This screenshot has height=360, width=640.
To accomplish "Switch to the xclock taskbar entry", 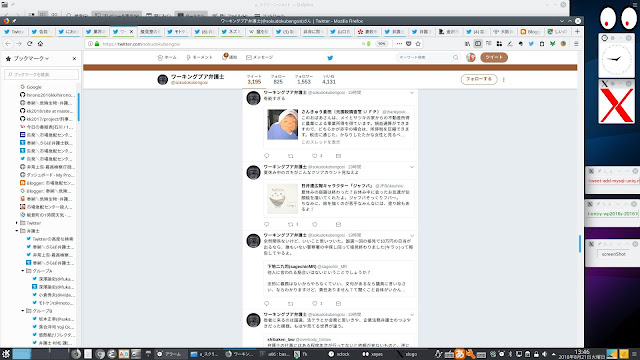I will pyautogui.click(x=340, y=354).
